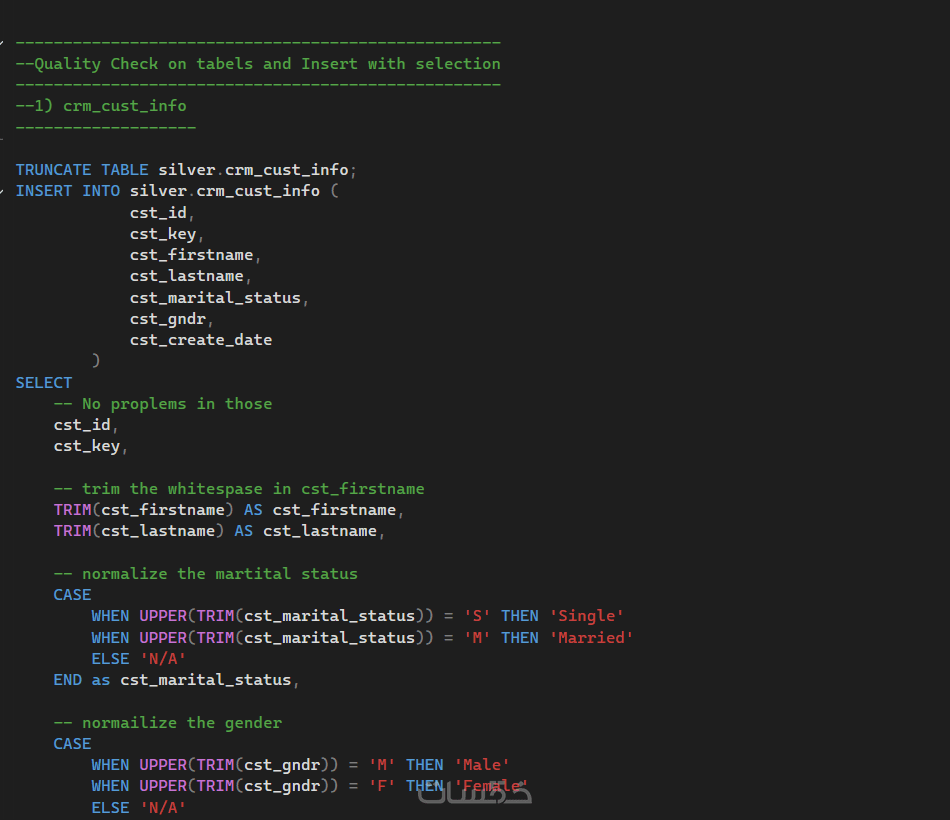The image size is (950, 820).
Task: Select cst_marital_status in the INSERT column list
Action: click(215, 298)
